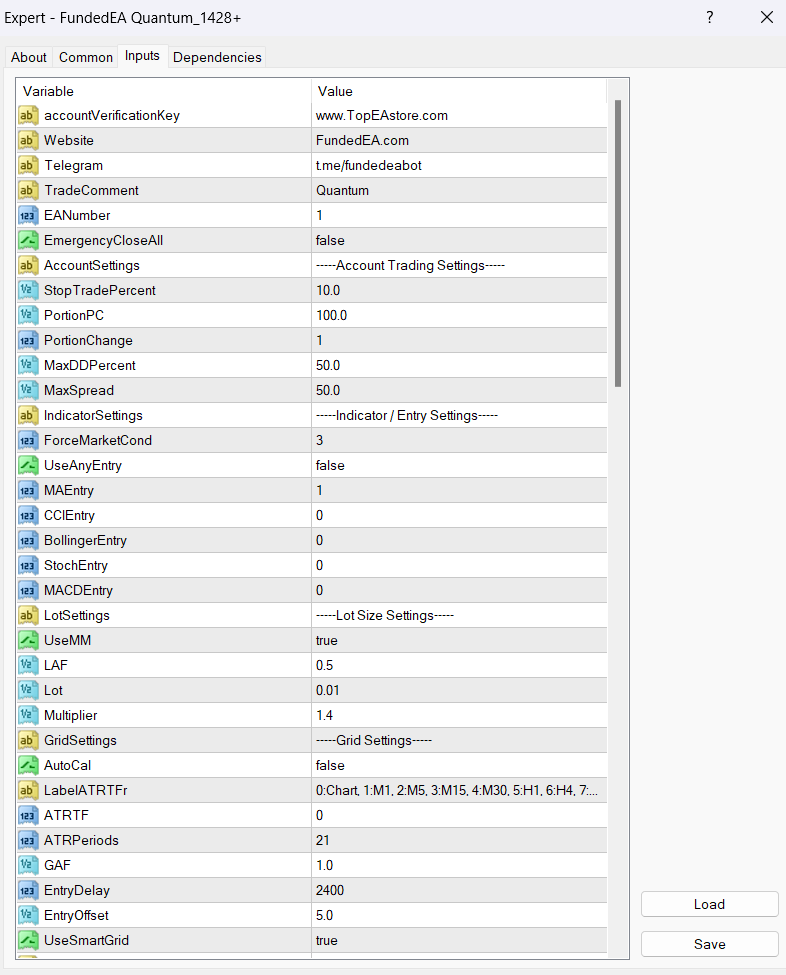Toggle the AutoCal false value
The height and width of the screenshot is (975, 786).
pos(330,766)
